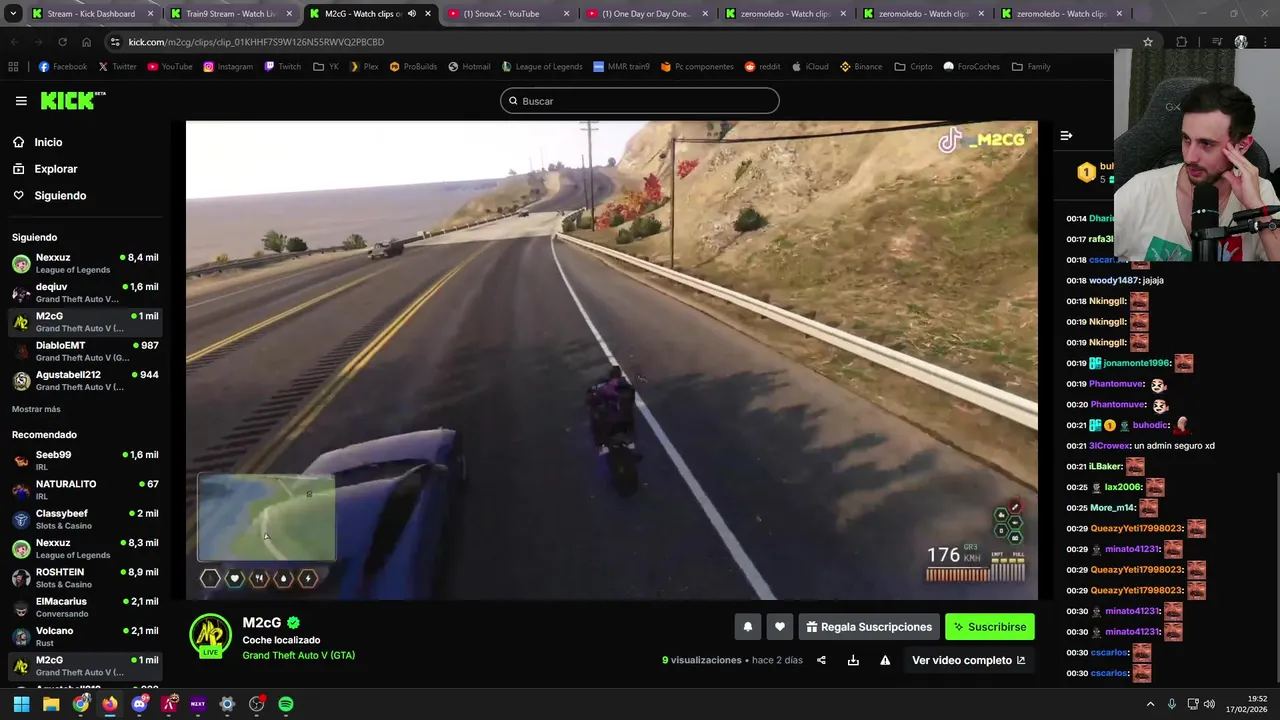This screenshot has width=1280, height=720.
Task: Open OBS Studio from the taskbar
Action: point(257,704)
